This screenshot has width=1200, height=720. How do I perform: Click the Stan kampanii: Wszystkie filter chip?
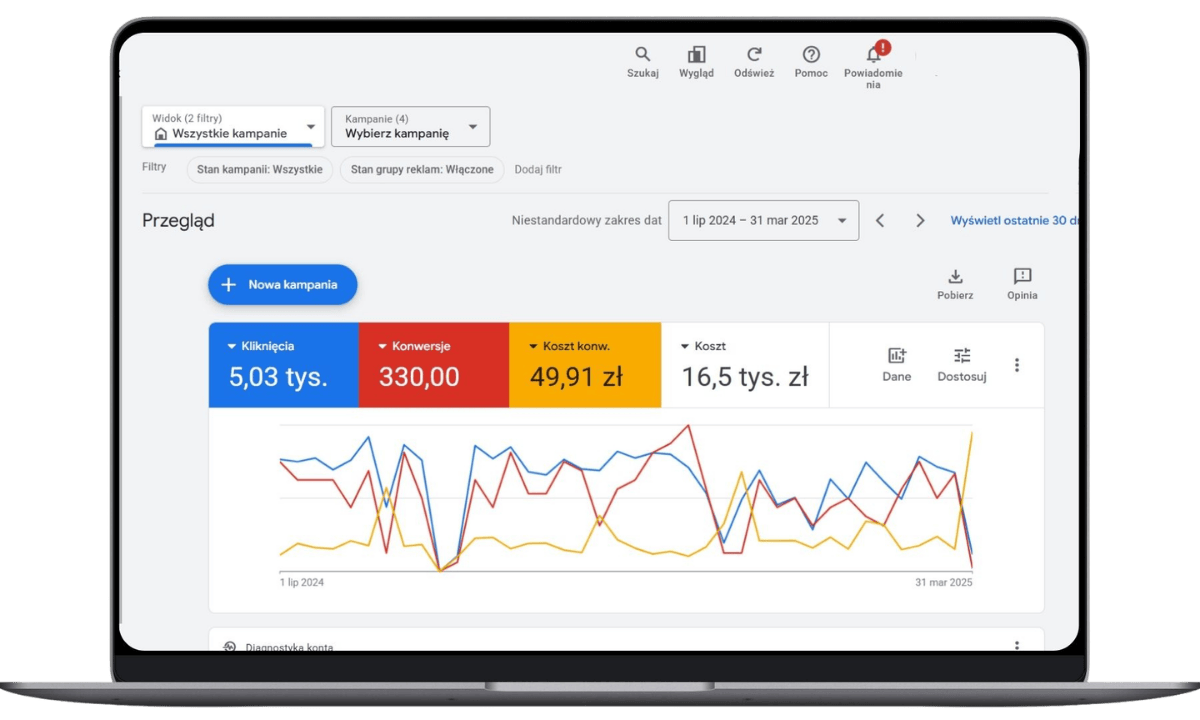259,169
